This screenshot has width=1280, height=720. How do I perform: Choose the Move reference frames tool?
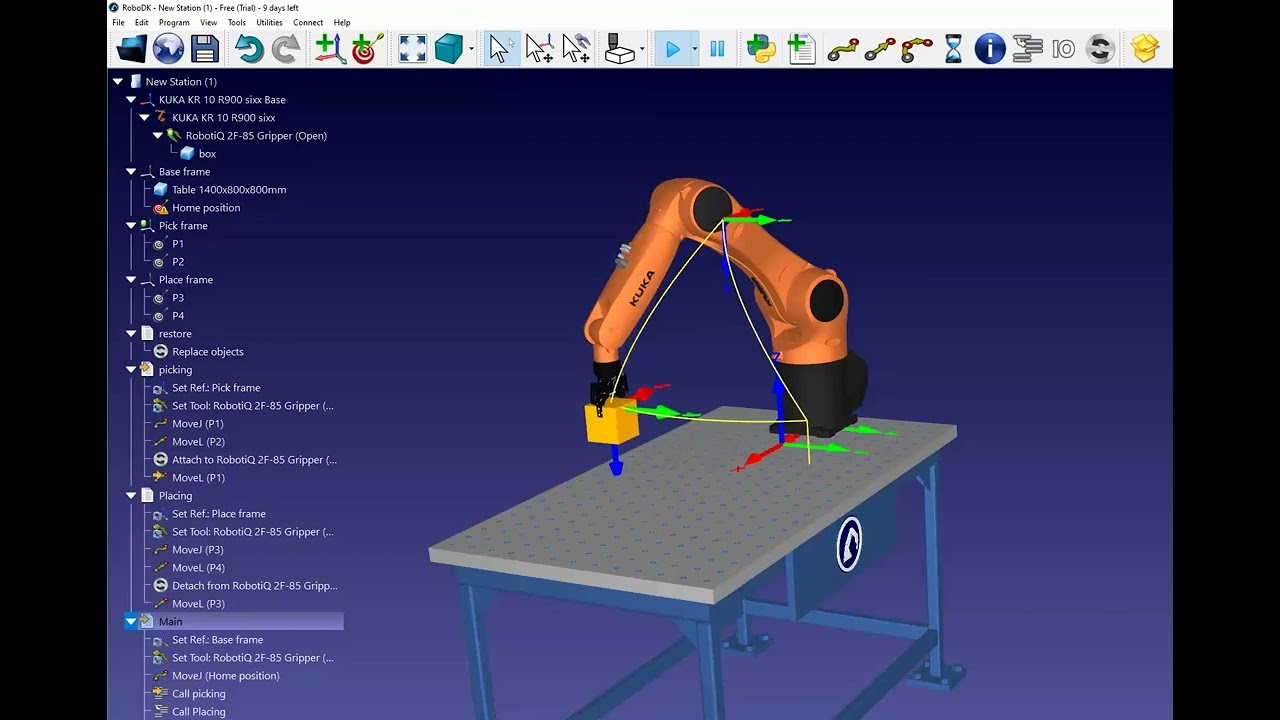tap(539, 48)
